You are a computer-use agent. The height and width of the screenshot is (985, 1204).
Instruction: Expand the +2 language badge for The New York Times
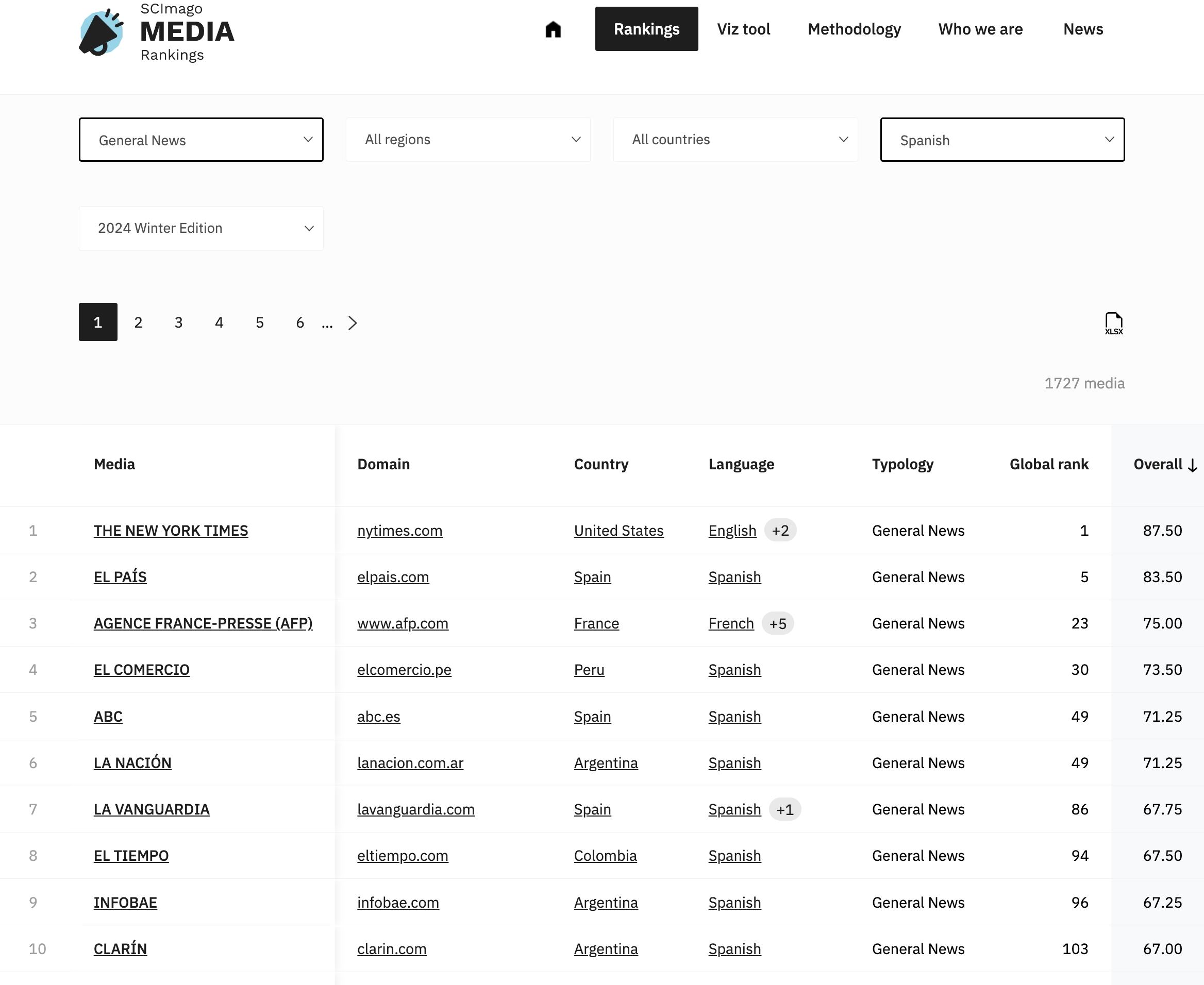(x=780, y=531)
